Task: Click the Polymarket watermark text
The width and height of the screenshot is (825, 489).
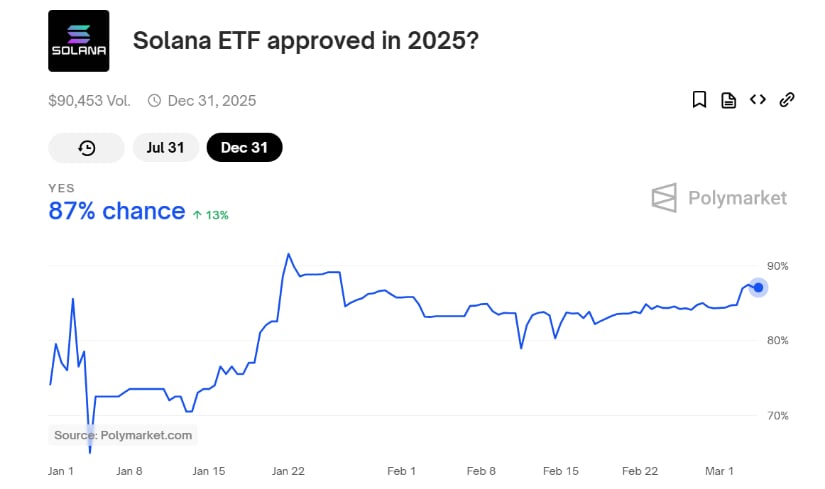Action: click(x=737, y=198)
